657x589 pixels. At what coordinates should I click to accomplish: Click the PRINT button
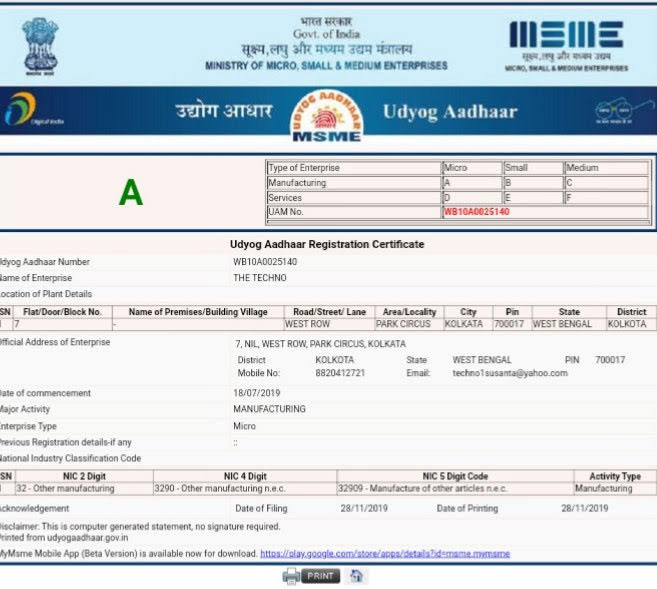pyautogui.click(x=322, y=576)
